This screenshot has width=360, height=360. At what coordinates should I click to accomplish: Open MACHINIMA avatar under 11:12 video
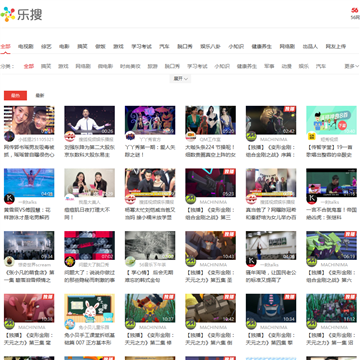point(312,324)
